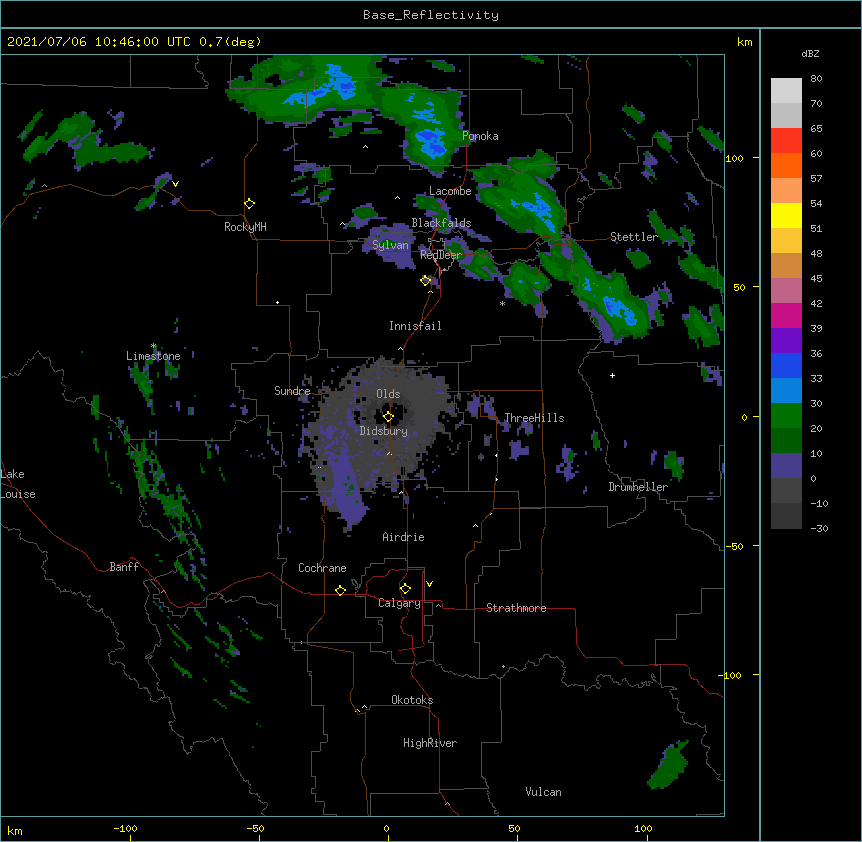
Task: Click the Innisfail city label
Action: (x=415, y=326)
